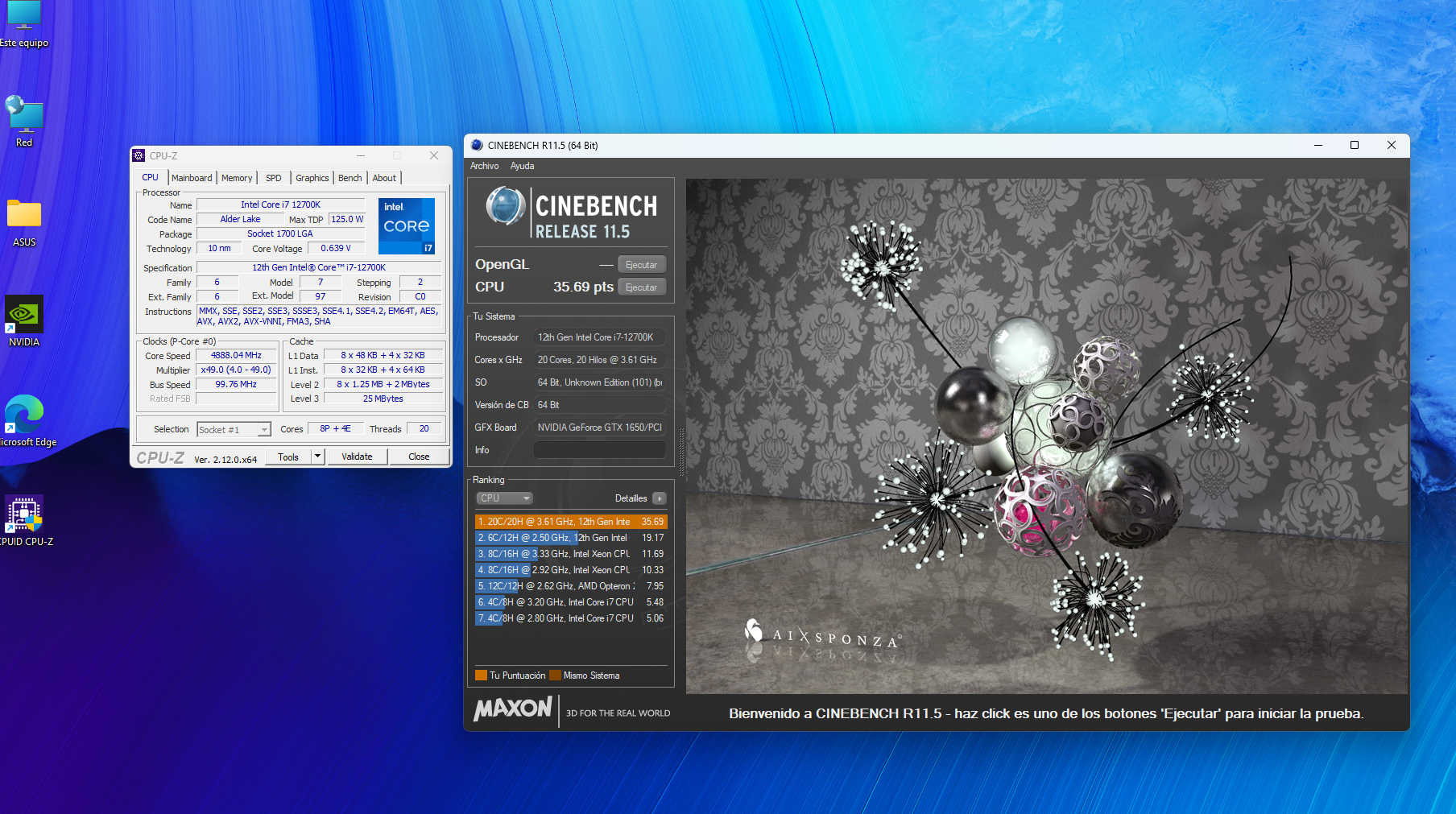Screen dimensions: 1456x814
Task: Click the Close button in CPU-Z
Action: (419, 457)
